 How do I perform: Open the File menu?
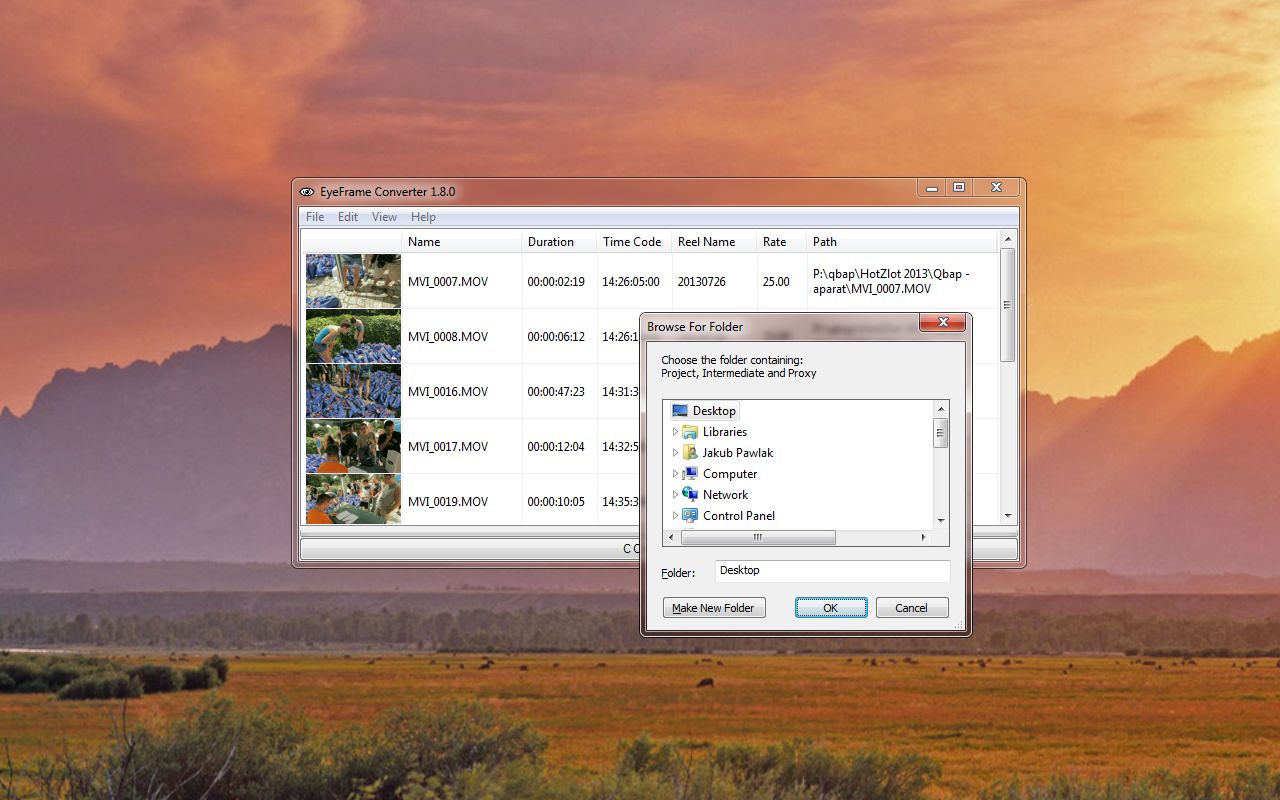point(314,216)
